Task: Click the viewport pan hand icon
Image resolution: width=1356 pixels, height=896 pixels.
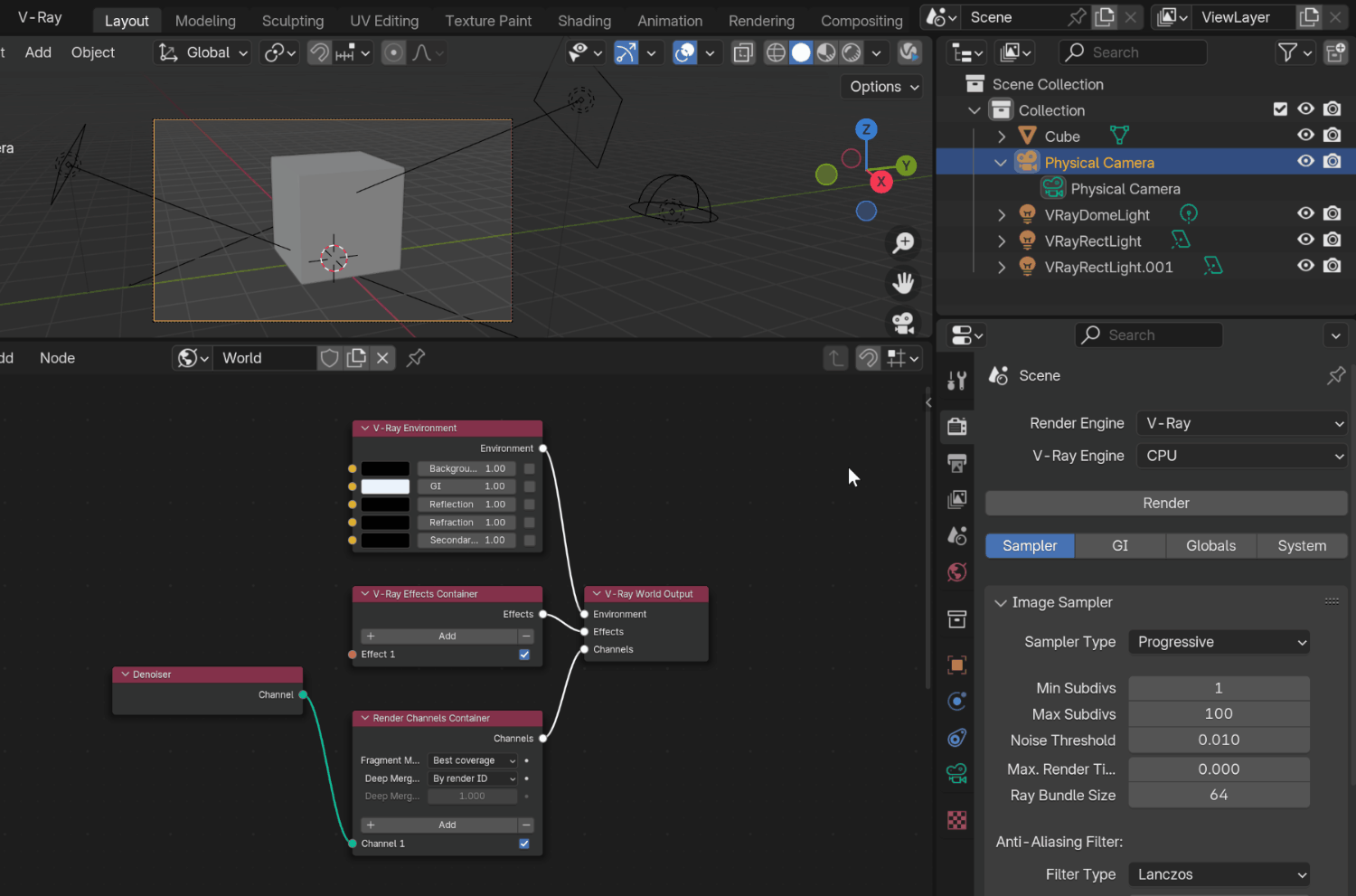Action: (903, 283)
